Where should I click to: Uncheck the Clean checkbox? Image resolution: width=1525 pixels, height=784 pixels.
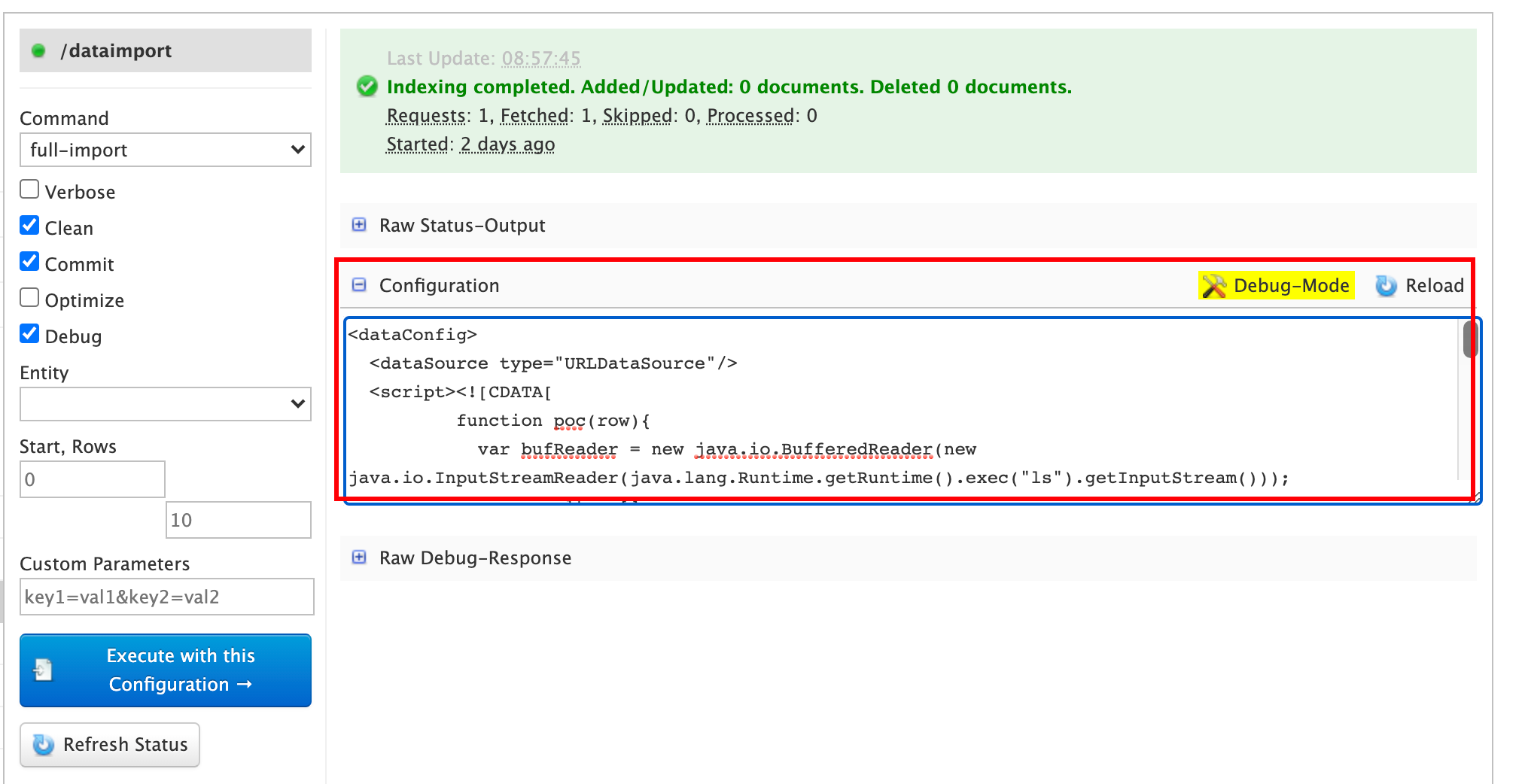tap(29, 226)
